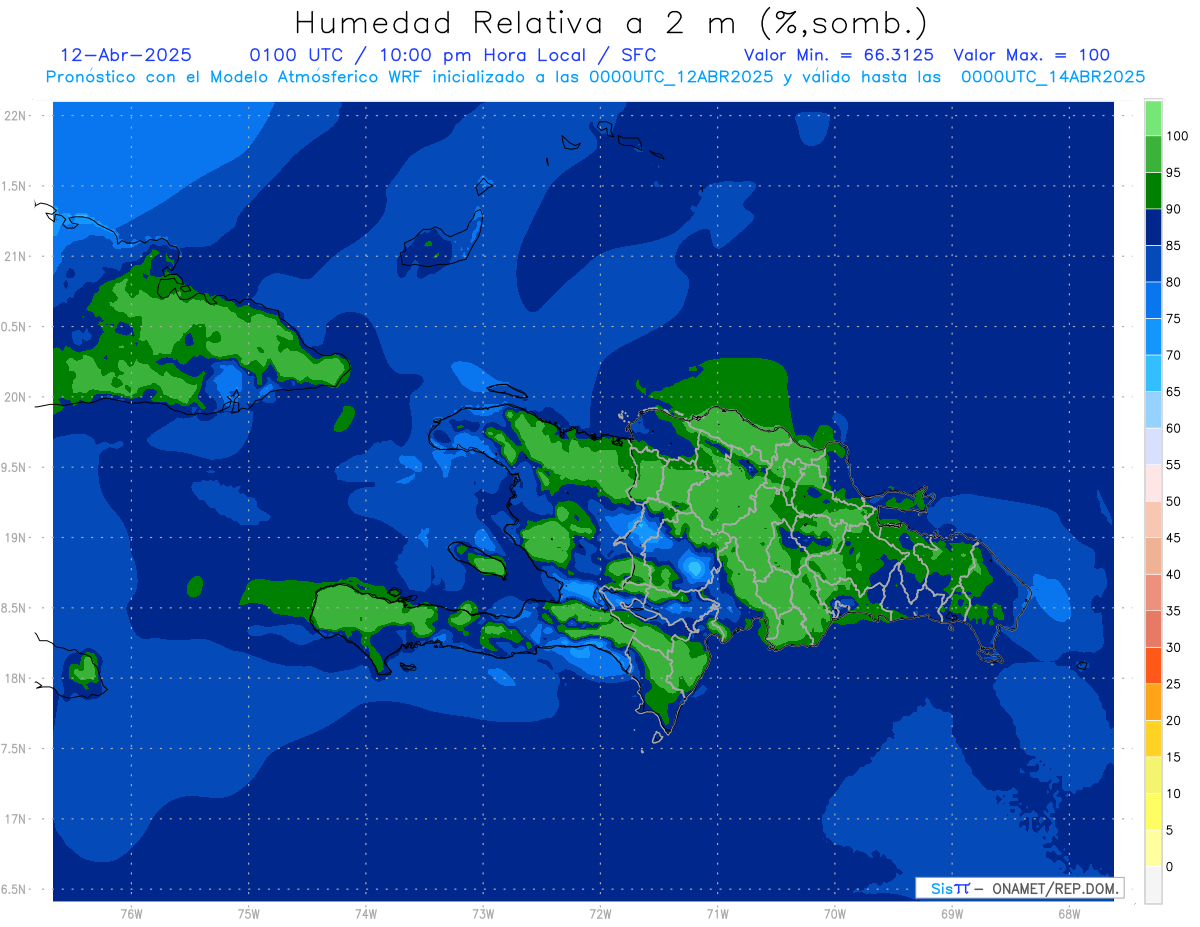1200x927 pixels.
Task: Click the legend value '100'
Action: coord(1177,136)
